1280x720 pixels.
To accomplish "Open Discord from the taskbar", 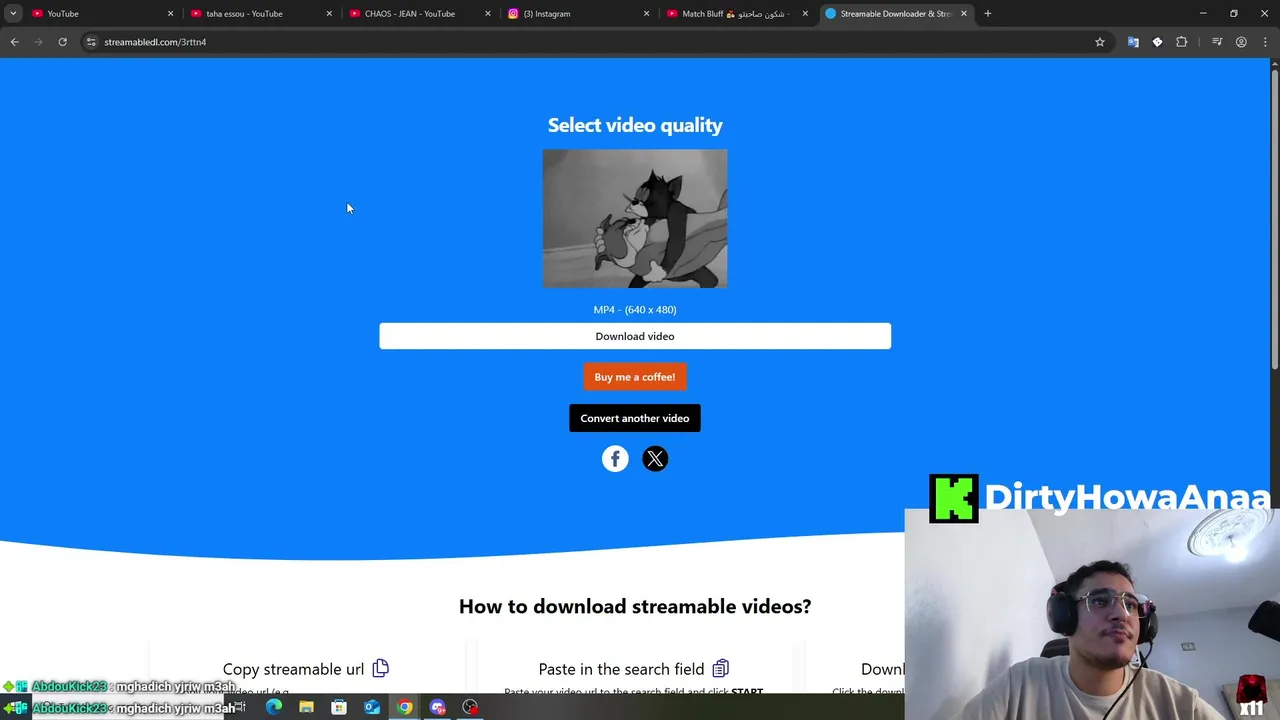I will (437, 707).
